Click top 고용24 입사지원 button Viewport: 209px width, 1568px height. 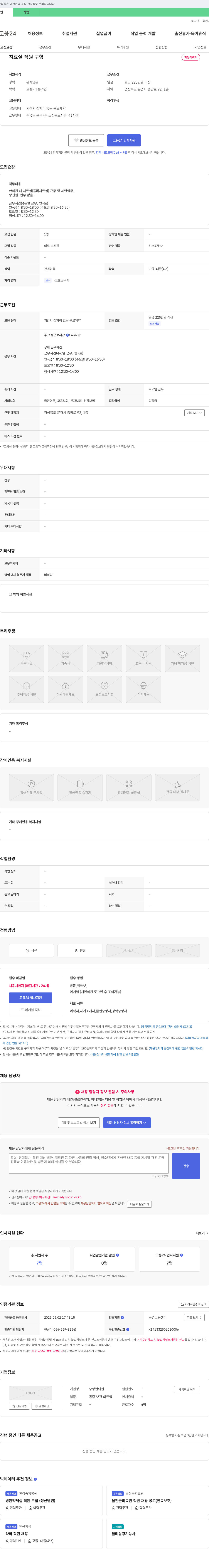point(124,140)
